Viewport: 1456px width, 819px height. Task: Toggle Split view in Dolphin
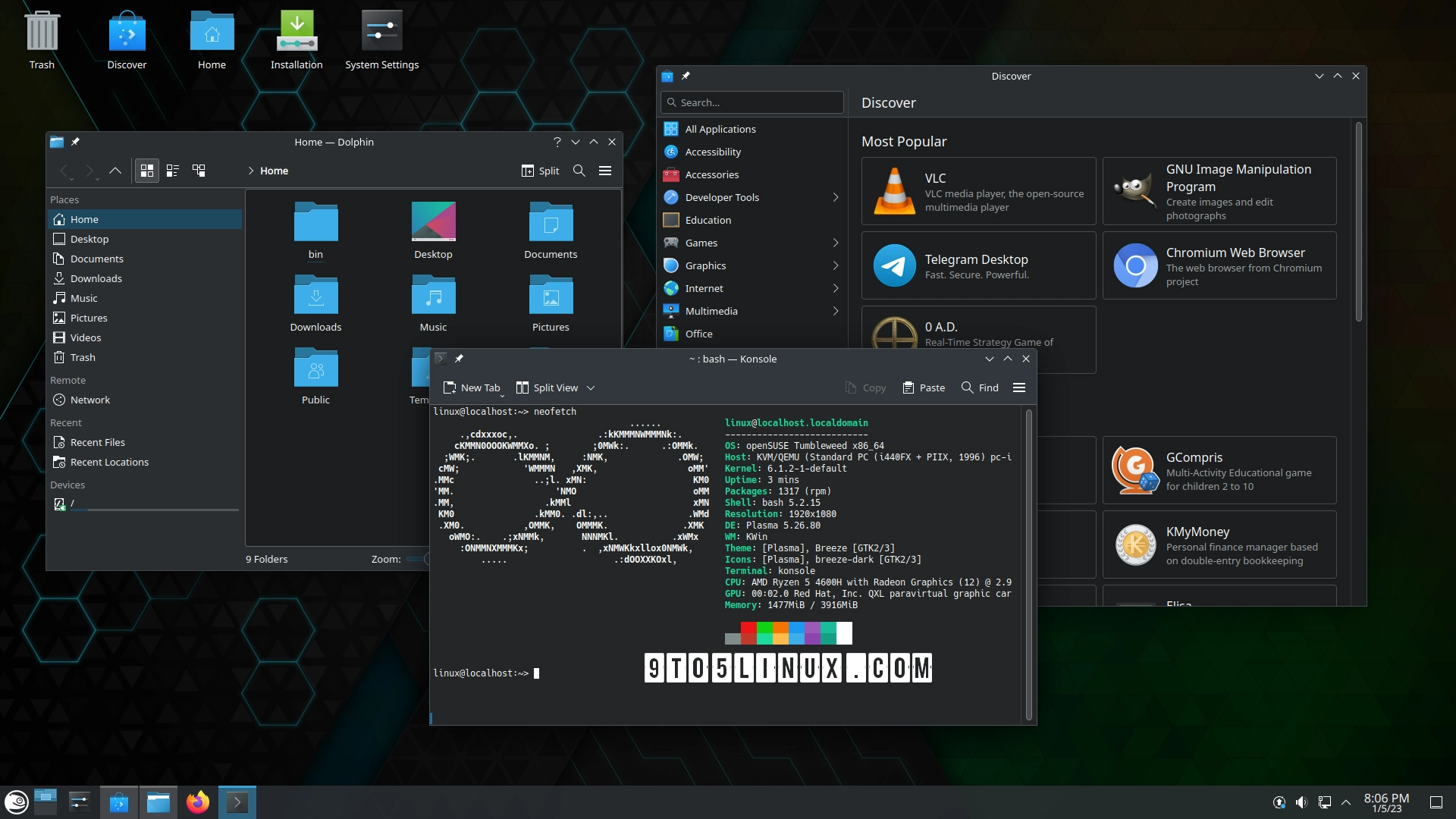coord(539,171)
